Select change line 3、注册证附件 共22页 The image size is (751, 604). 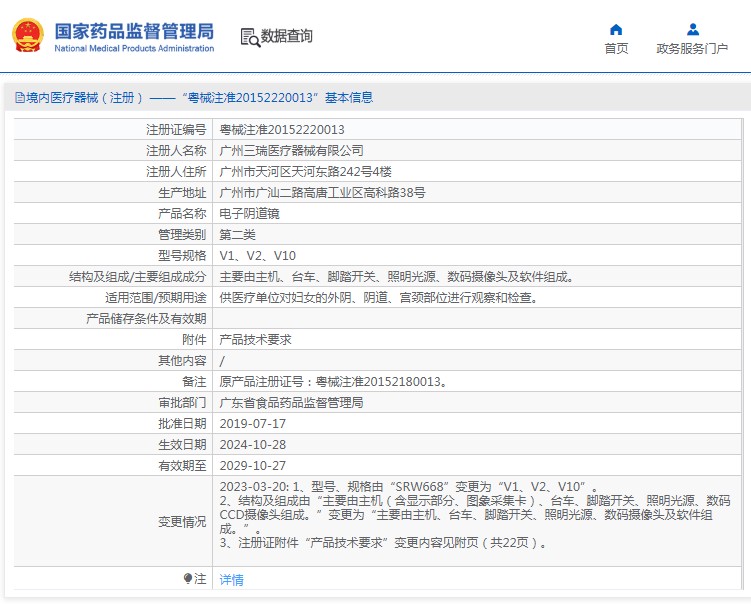tap(383, 543)
